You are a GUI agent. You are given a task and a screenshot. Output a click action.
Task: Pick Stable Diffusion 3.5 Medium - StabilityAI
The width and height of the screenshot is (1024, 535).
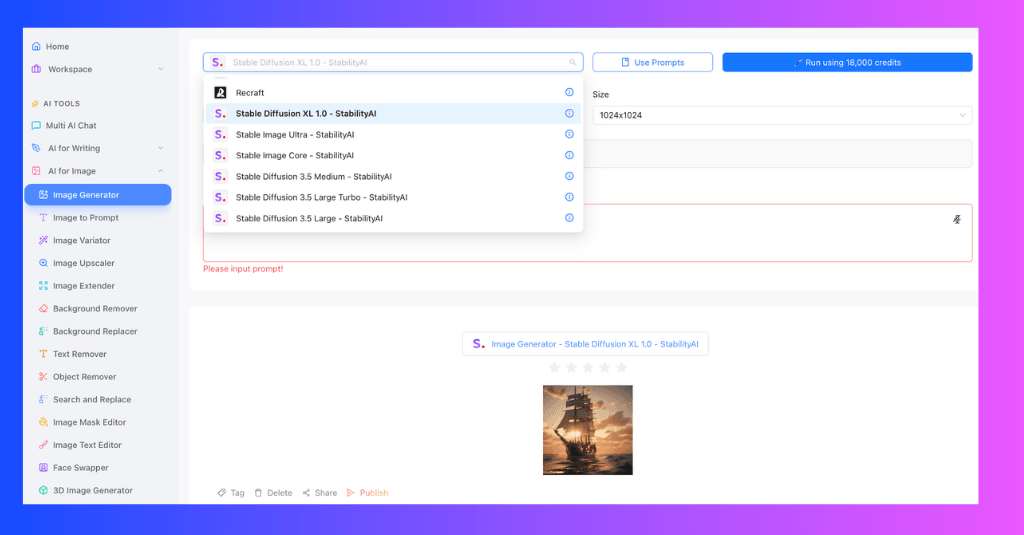click(393, 176)
